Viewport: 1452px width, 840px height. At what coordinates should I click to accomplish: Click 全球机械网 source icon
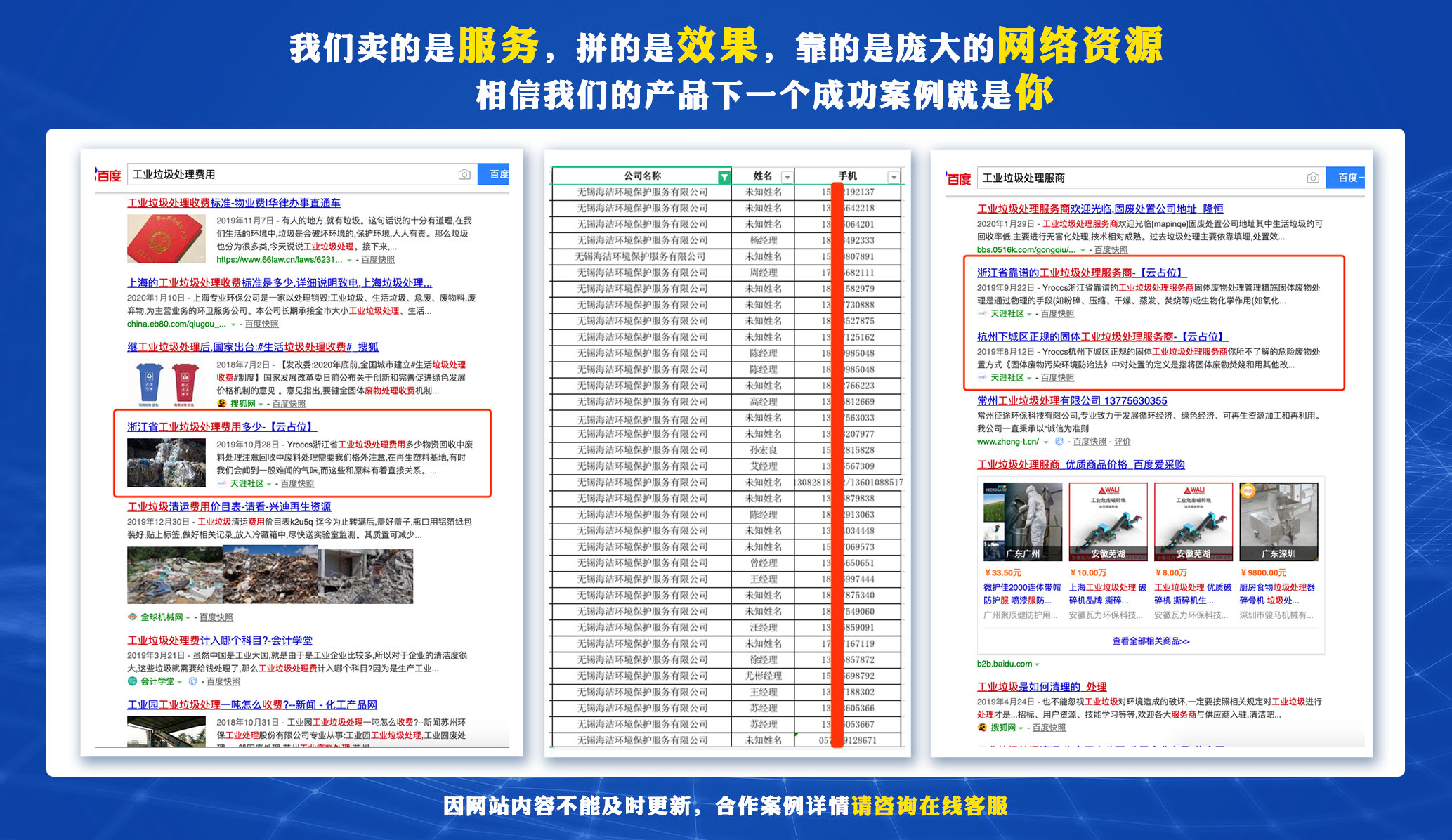pyautogui.click(x=132, y=617)
